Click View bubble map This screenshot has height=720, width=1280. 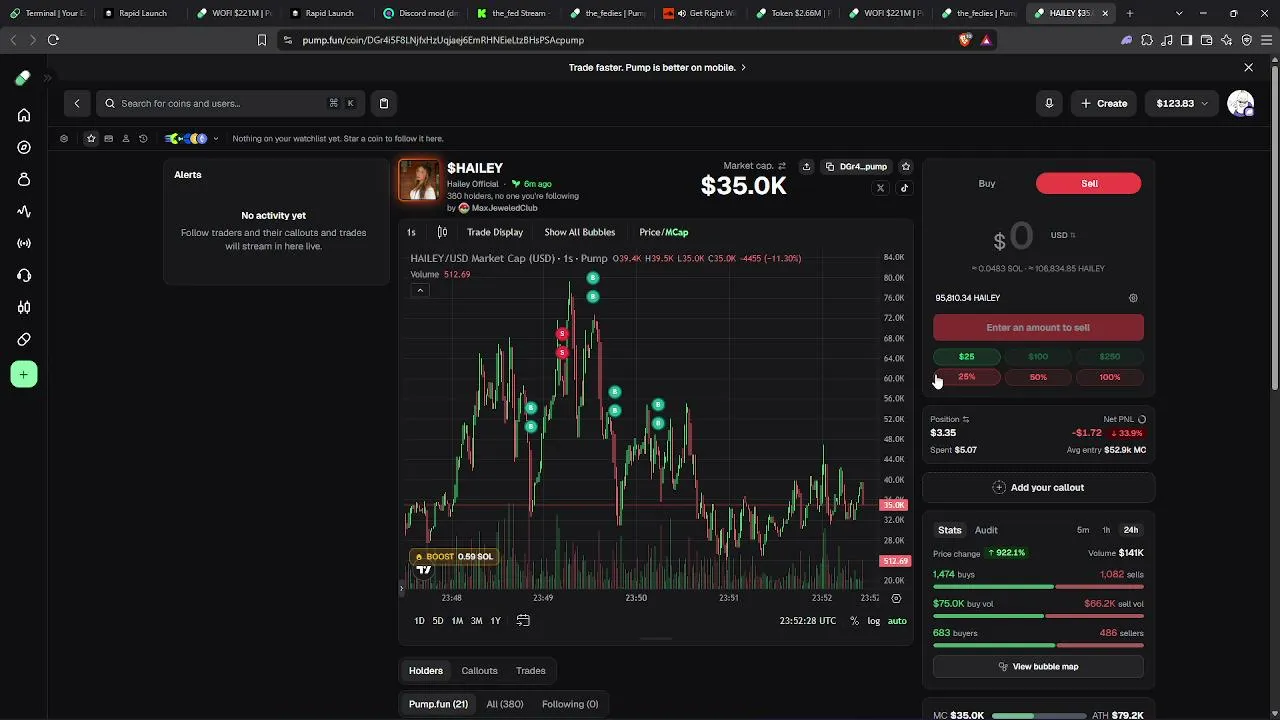[x=1038, y=667]
